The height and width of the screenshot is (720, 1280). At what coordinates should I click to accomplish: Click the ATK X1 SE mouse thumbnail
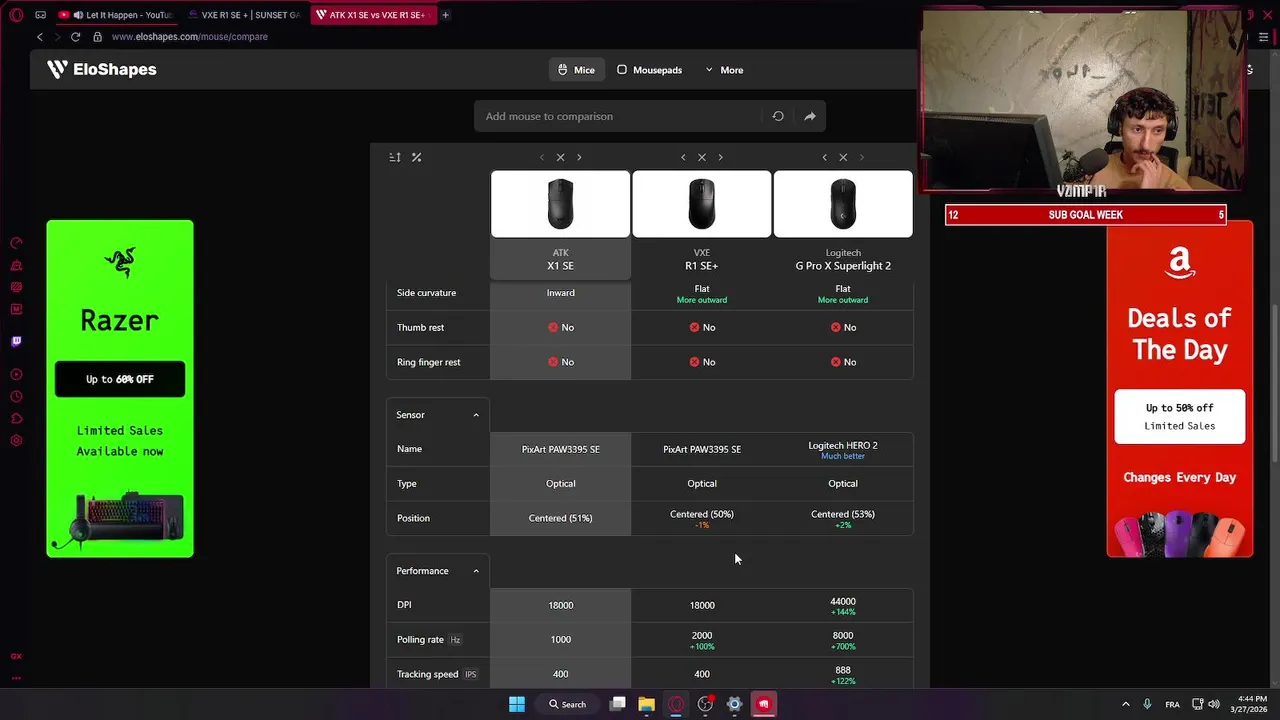[560, 204]
